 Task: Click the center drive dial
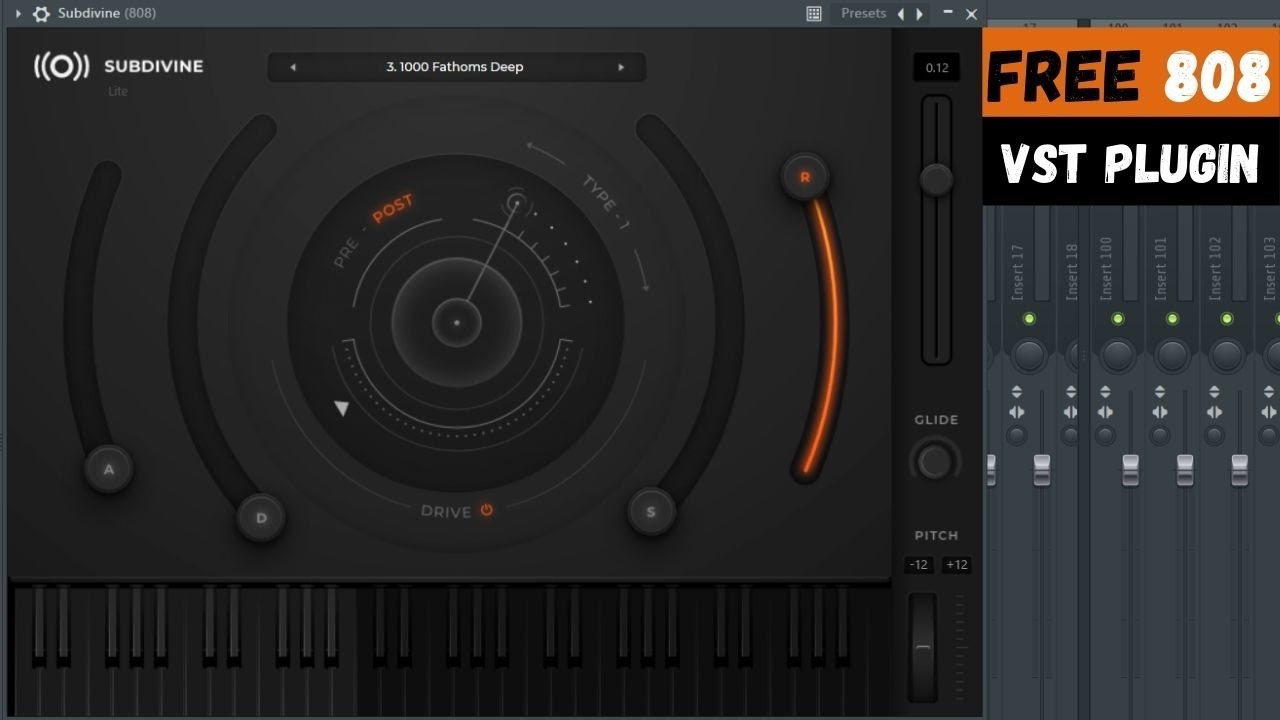click(x=456, y=322)
